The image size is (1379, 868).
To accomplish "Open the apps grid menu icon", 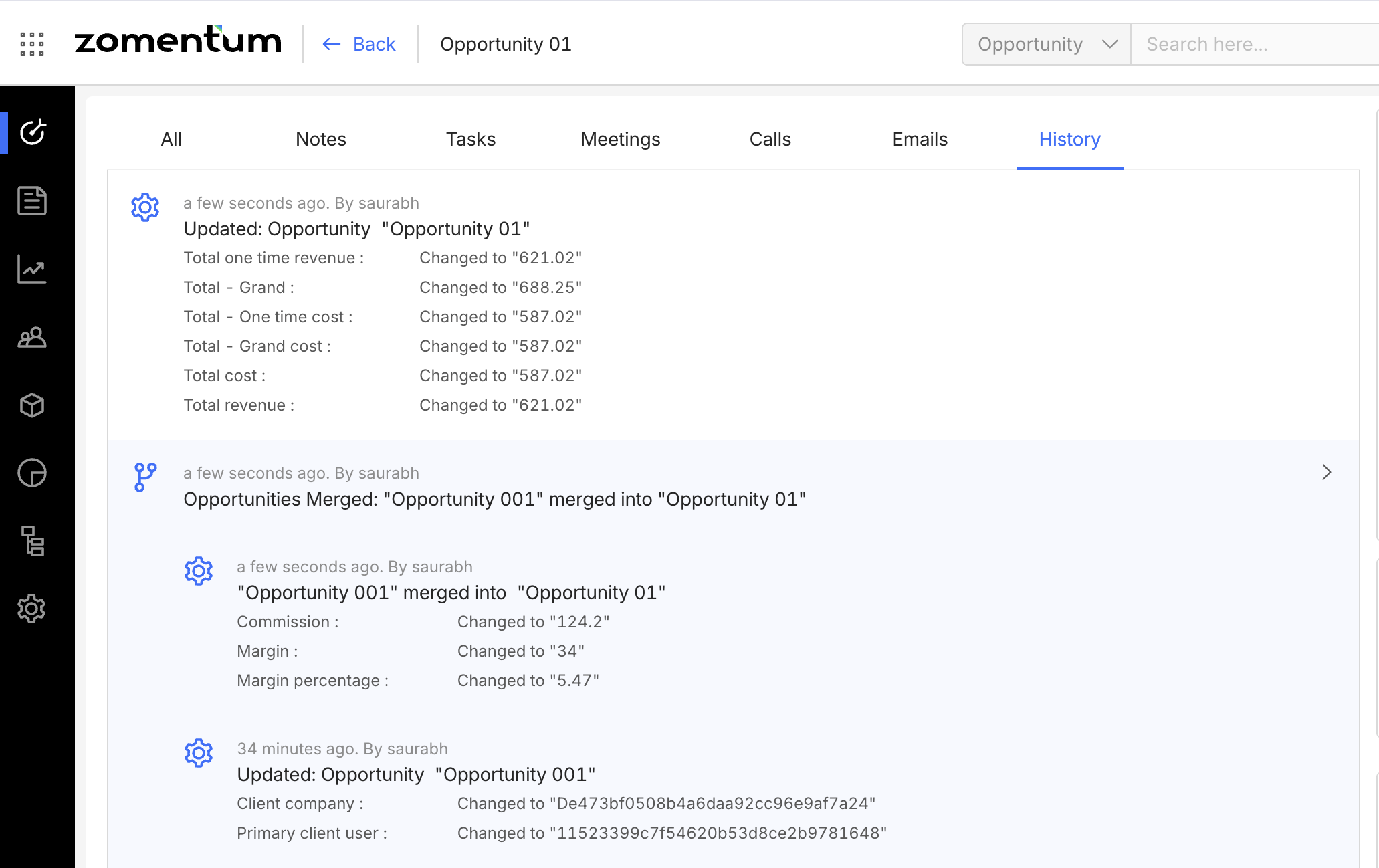I will coord(32,44).
